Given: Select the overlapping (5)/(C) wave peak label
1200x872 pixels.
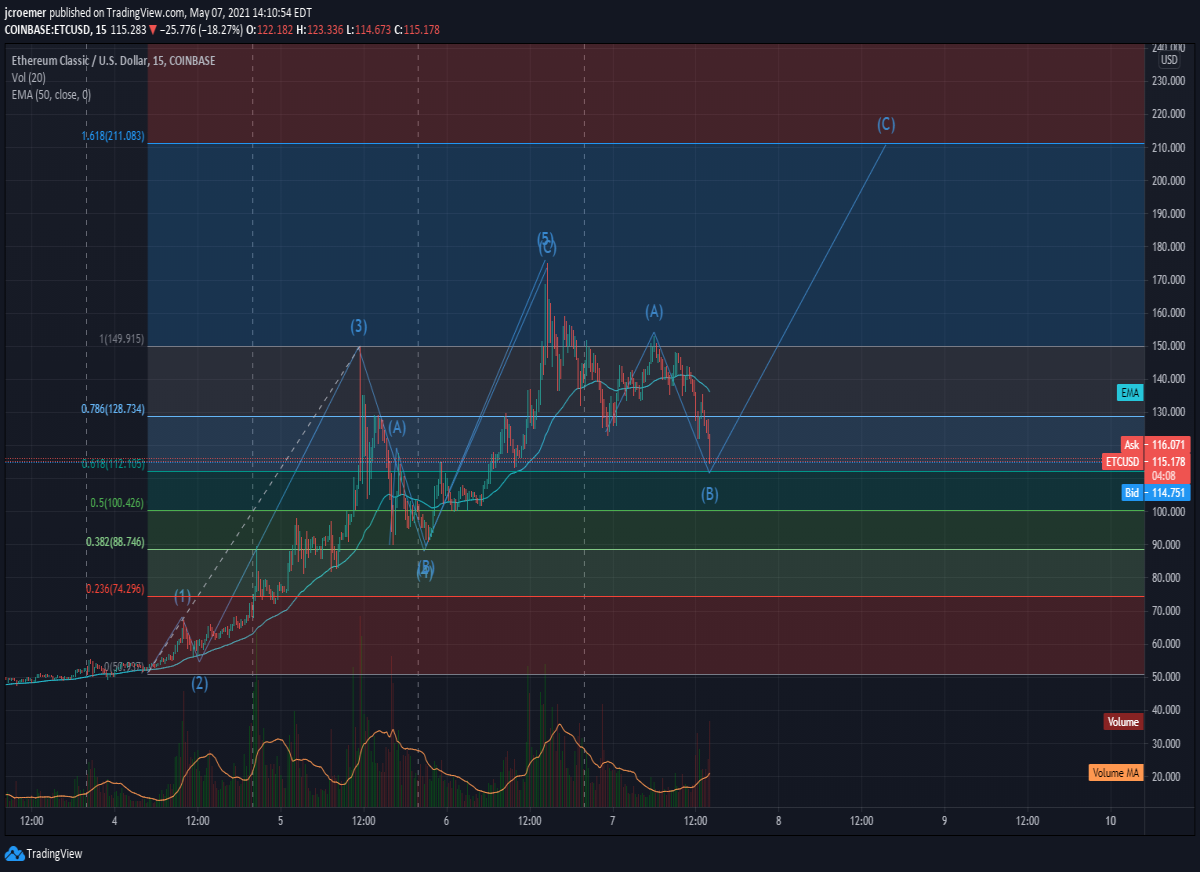Looking at the screenshot, I should click(546, 243).
